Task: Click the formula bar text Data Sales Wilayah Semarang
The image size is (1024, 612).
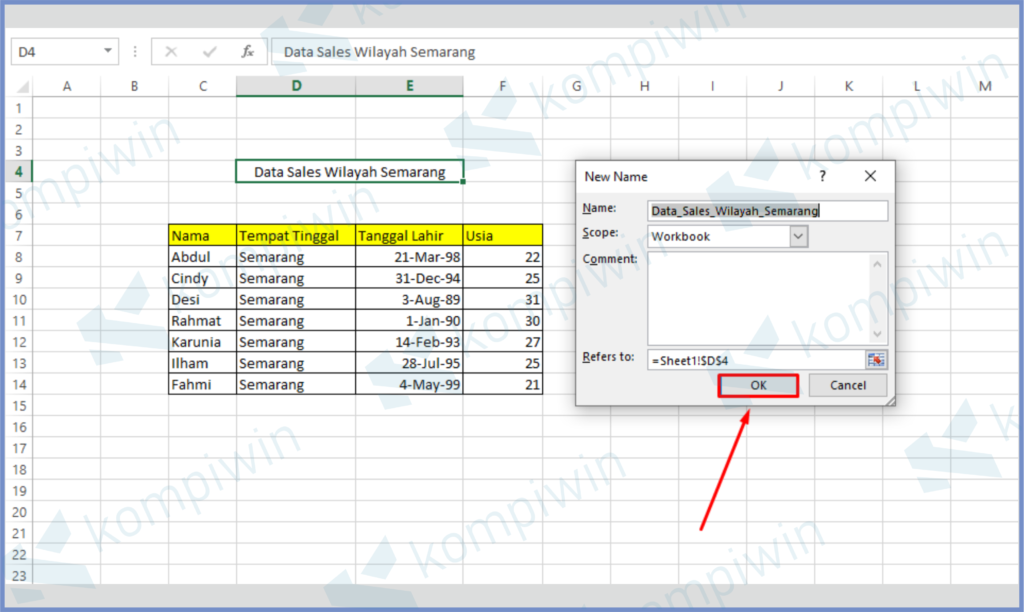Action: (379, 52)
